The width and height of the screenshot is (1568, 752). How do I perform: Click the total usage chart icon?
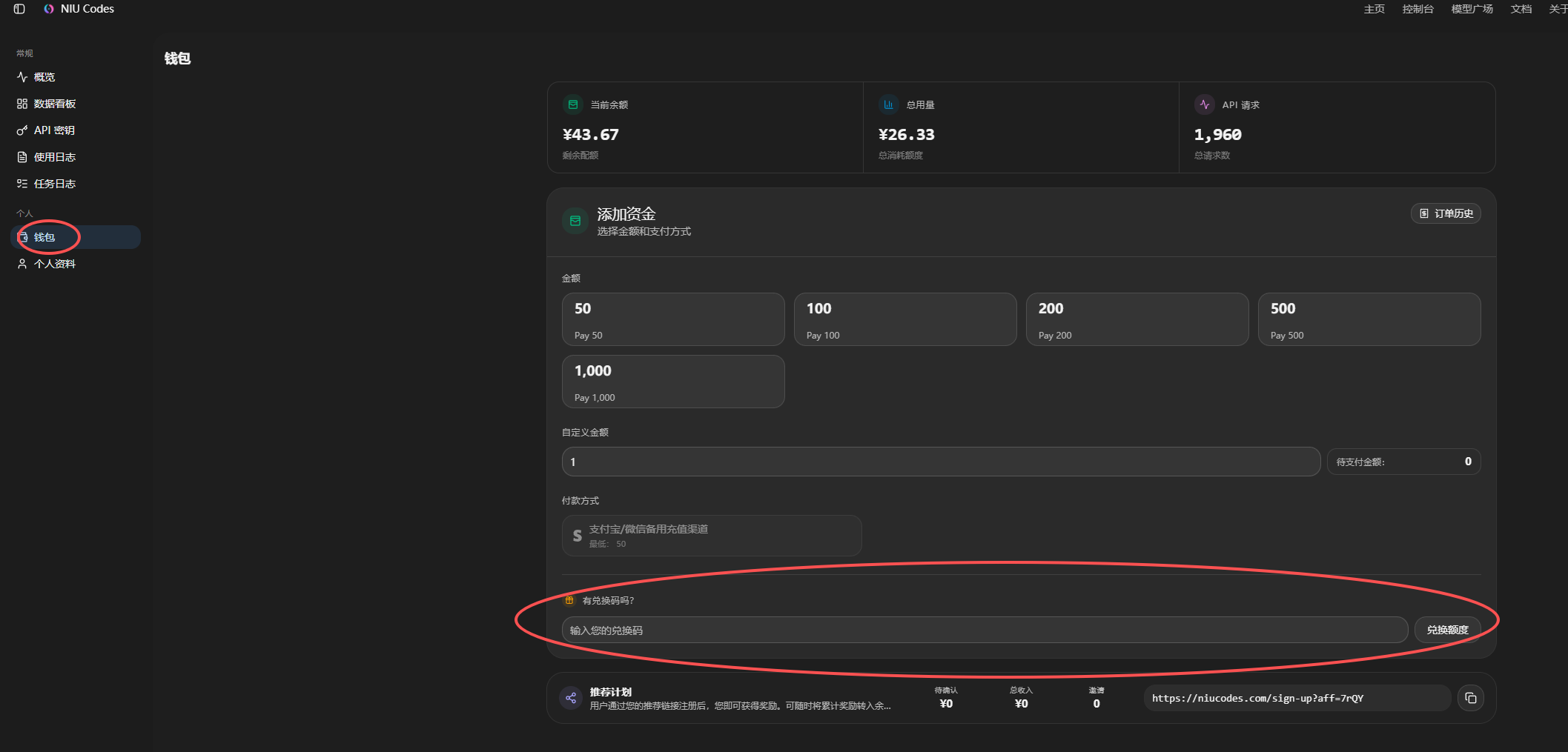pyautogui.click(x=888, y=104)
